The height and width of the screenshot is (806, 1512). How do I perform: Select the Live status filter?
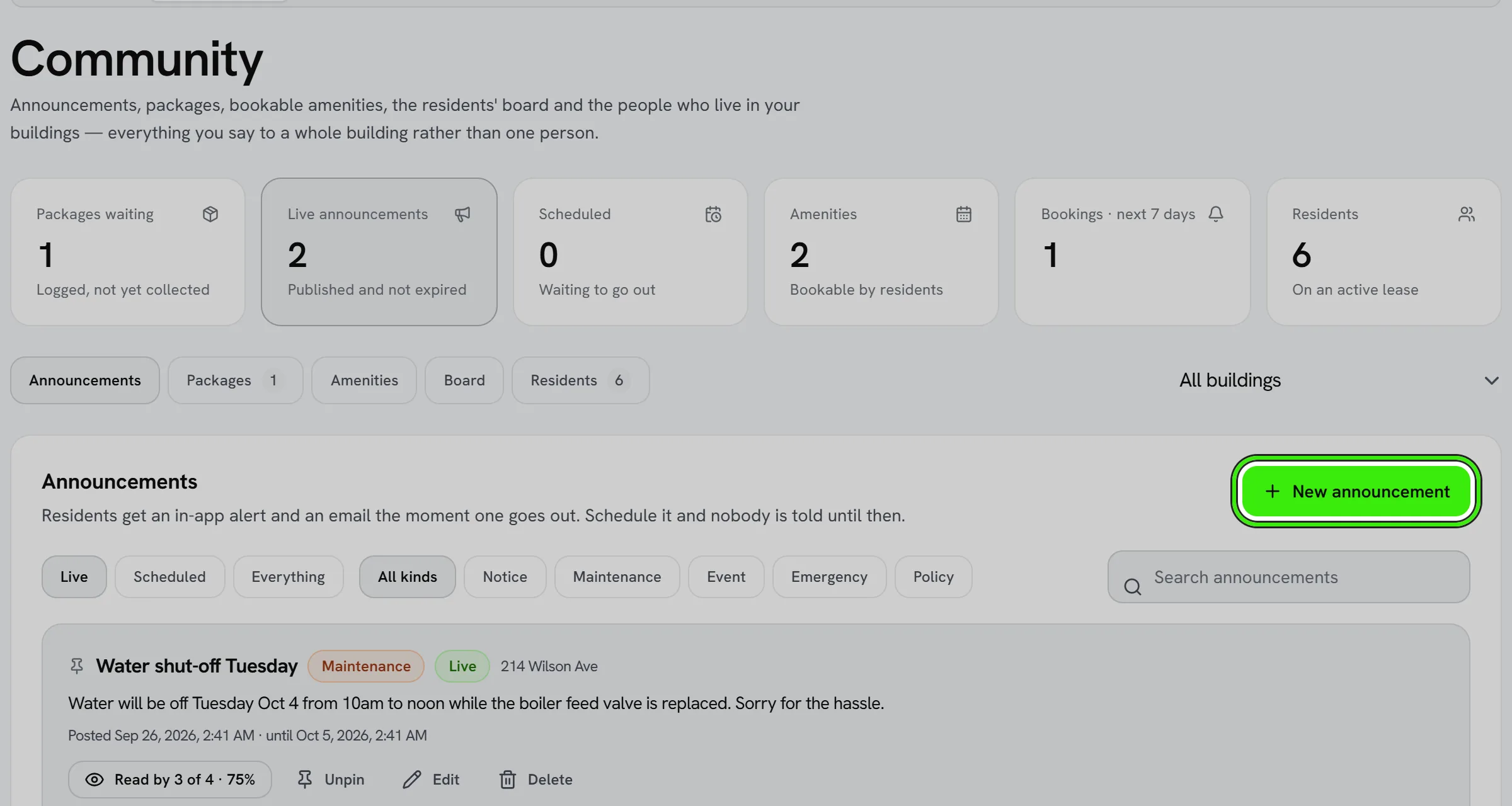point(74,577)
